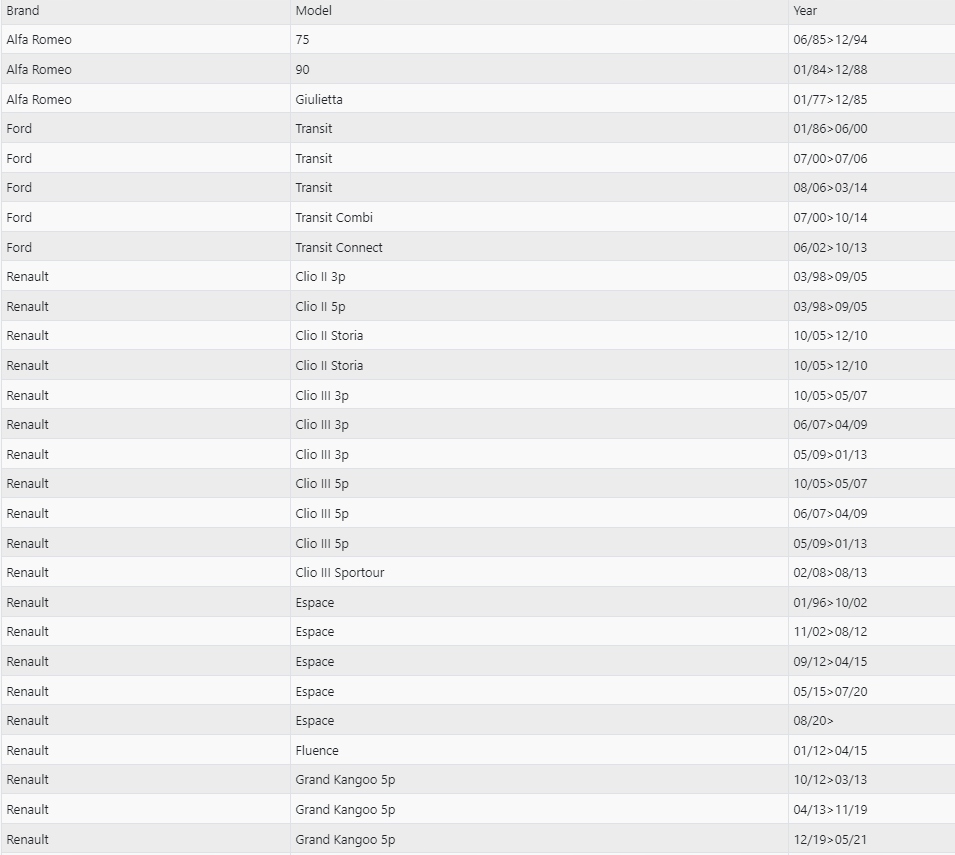Select the Clio III Sportour cell
Viewport: 955px width, 855px height.
coord(340,573)
